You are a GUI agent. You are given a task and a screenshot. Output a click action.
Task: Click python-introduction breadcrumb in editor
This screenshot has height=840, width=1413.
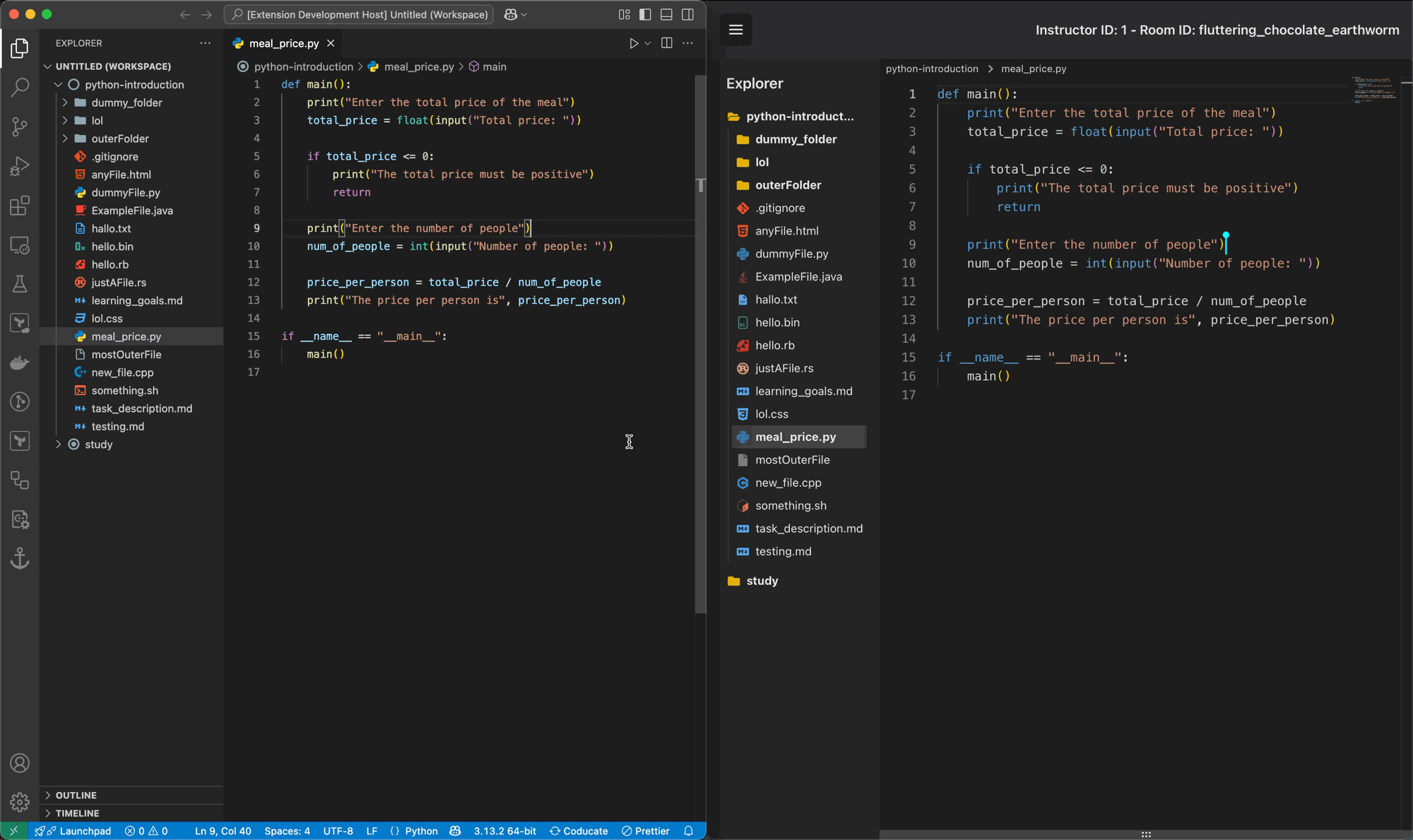coord(303,66)
